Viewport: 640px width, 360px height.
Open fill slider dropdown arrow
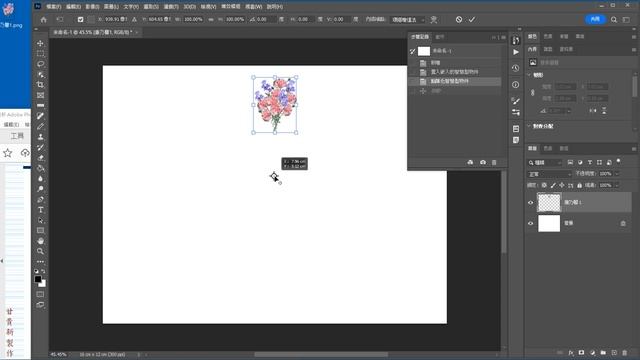617,185
